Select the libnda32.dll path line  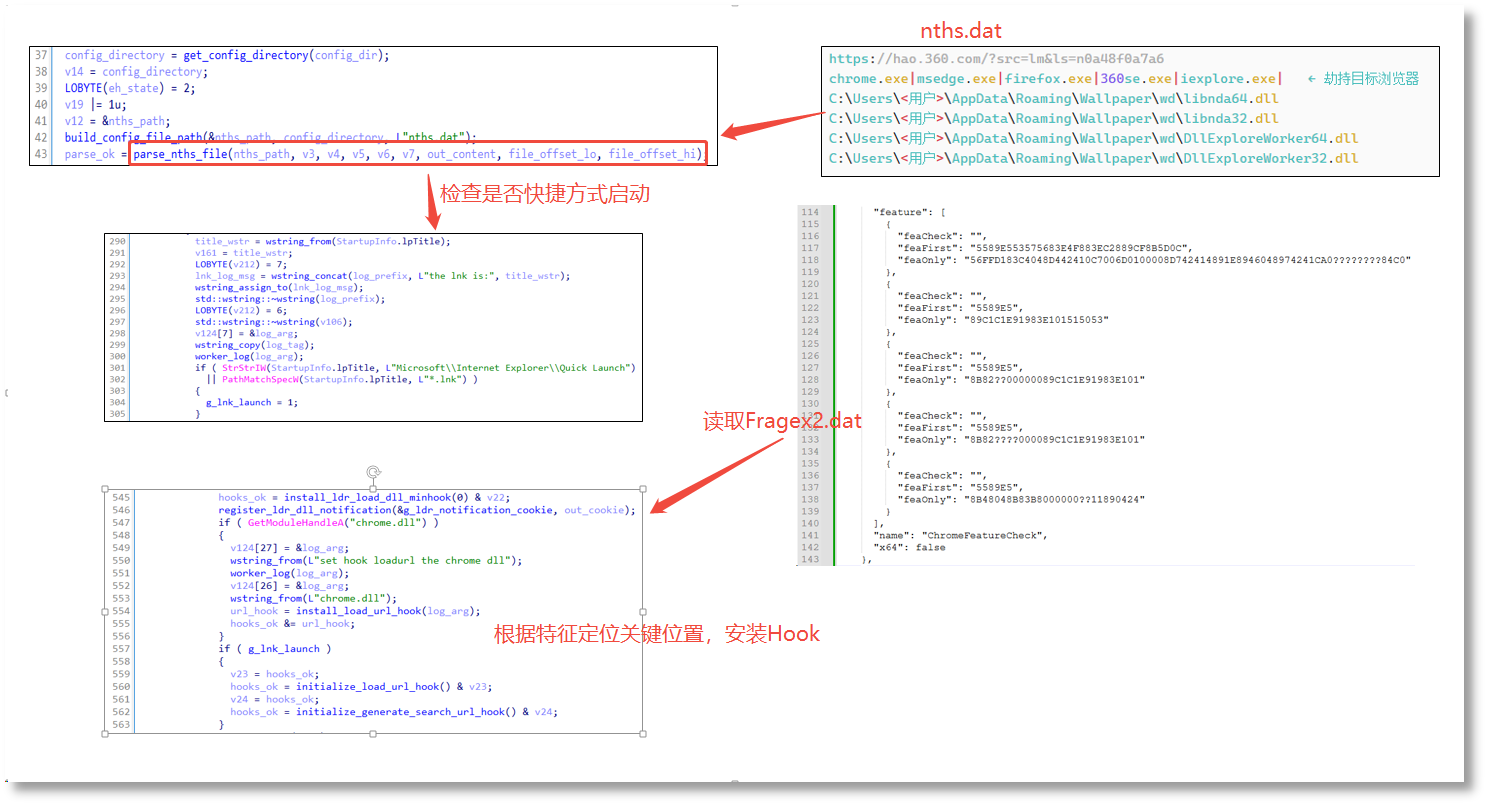(1054, 119)
